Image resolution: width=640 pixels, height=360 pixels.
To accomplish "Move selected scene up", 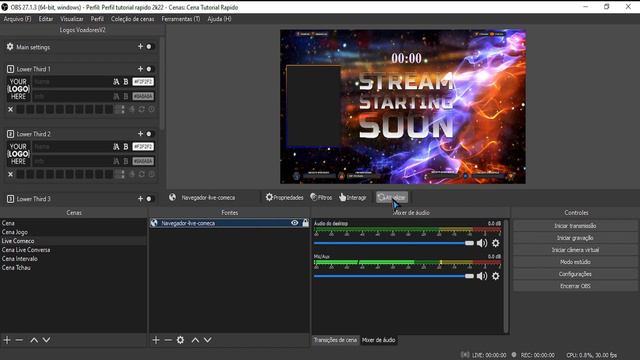I will coord(34,340).
